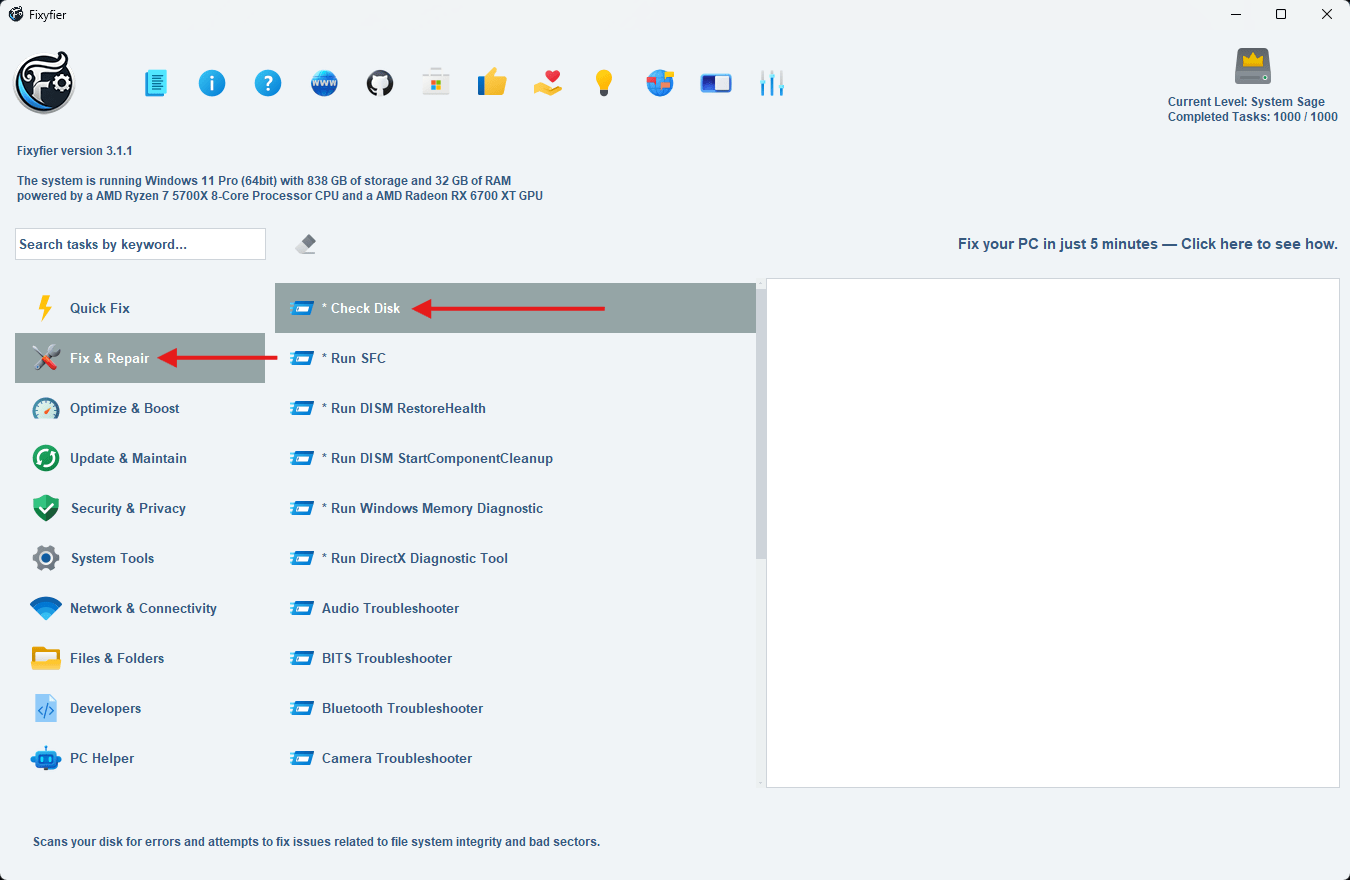Click the Audio Troubleshooter task icon
Viewport: 1350px width, 880px height.
pos(302,608)
